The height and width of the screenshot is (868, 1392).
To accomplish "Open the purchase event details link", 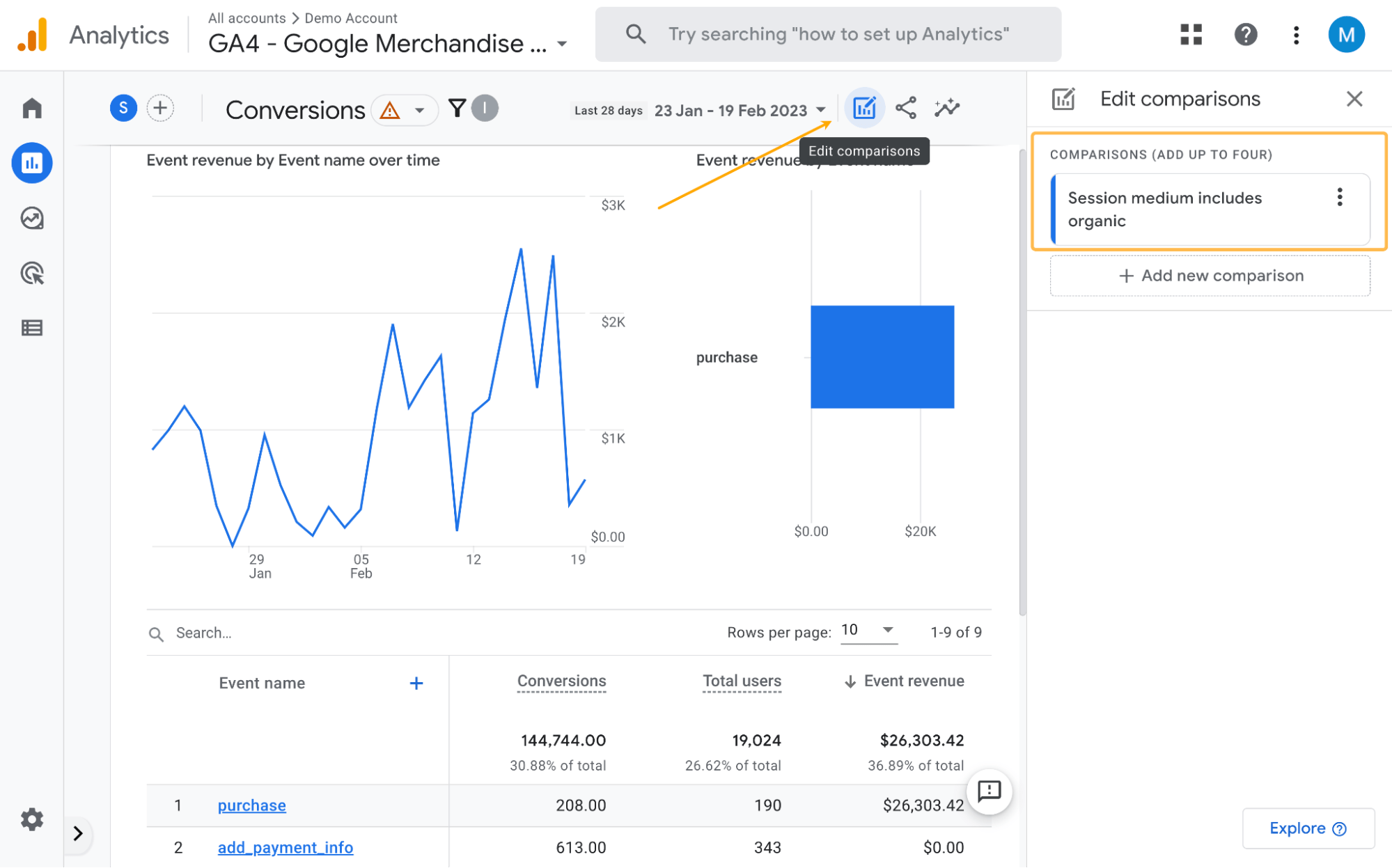I will [x=251, y=805].
